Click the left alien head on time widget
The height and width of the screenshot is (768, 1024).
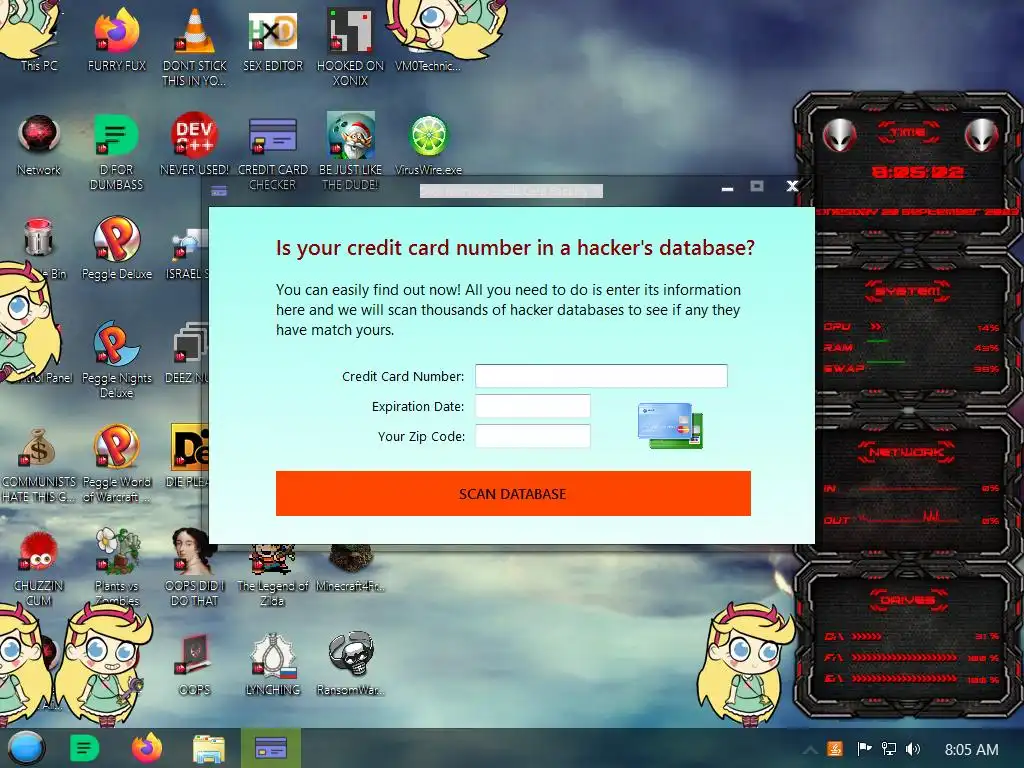point(839,135)
